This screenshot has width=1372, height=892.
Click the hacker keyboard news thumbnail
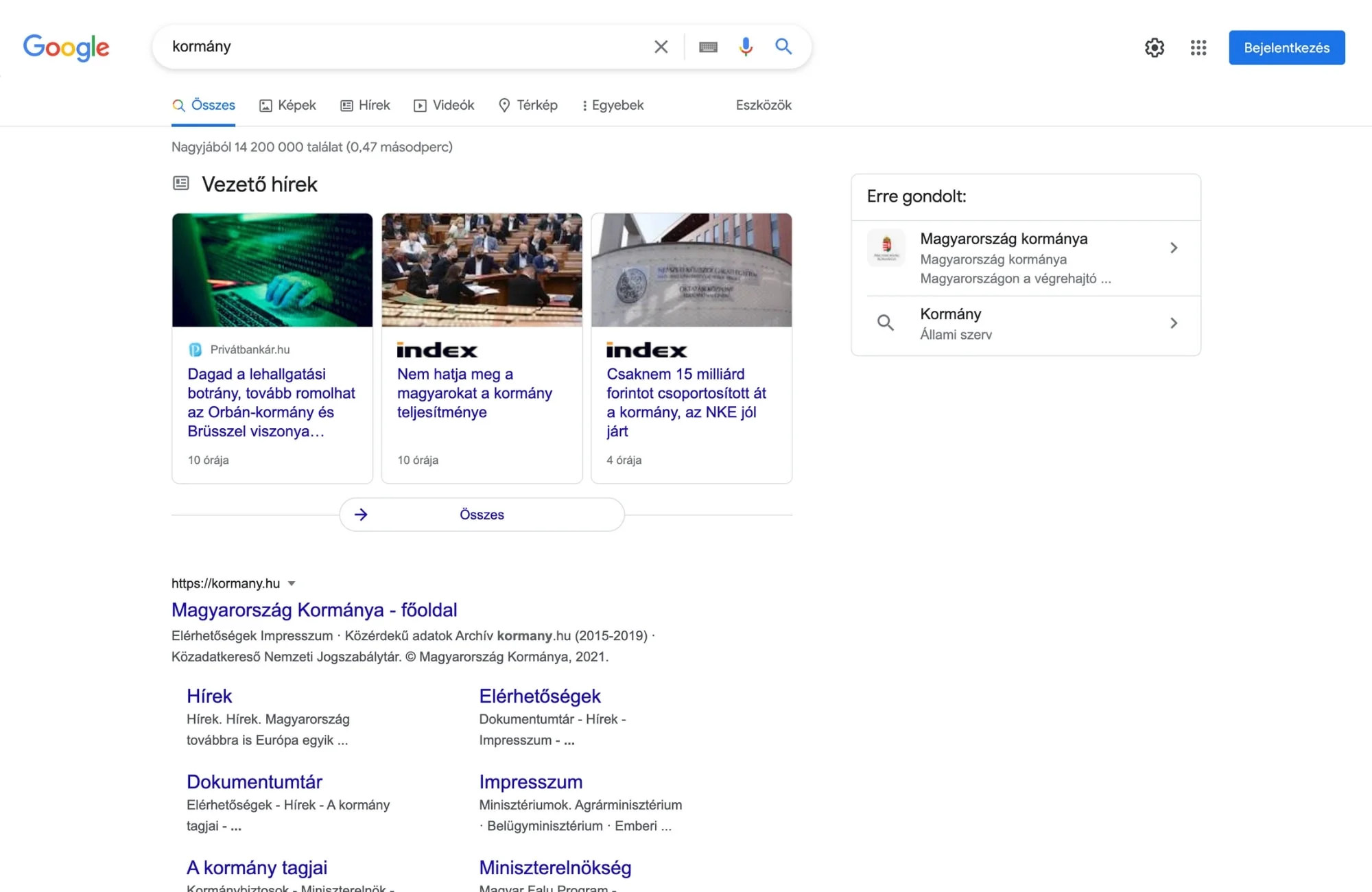272,270
